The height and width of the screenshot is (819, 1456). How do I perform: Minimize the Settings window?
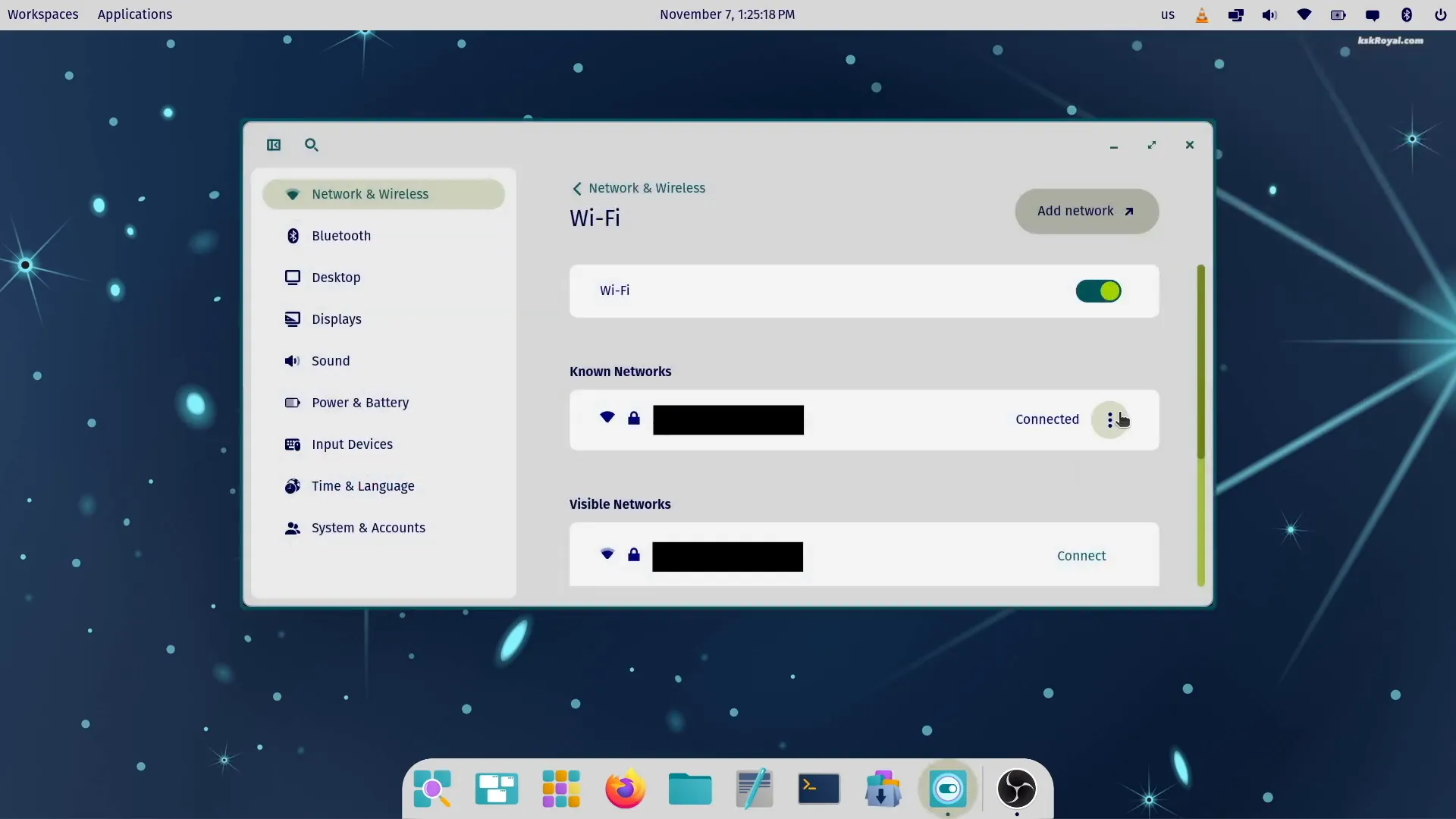(x=1114, y=145)
